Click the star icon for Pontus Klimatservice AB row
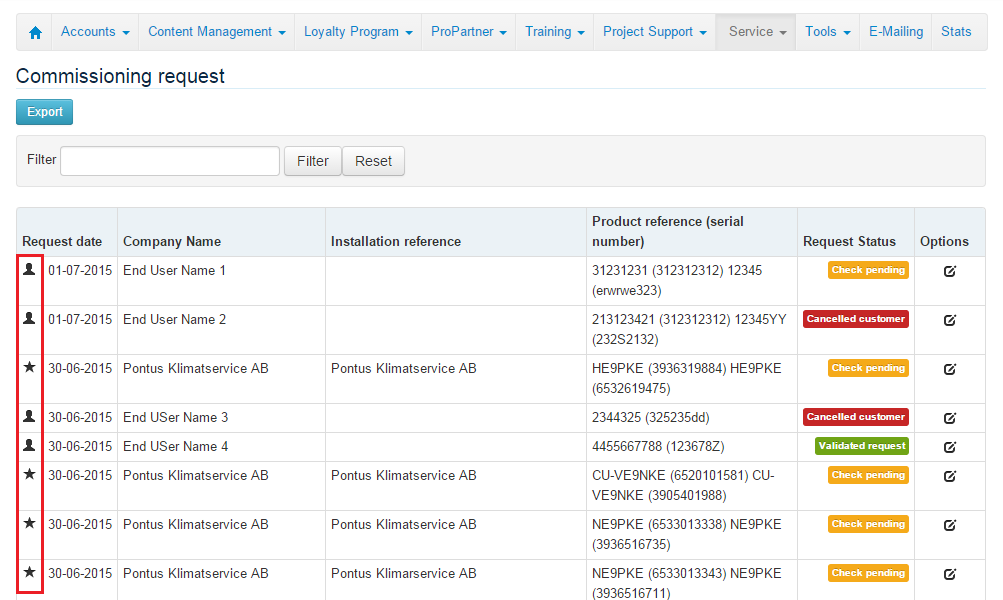Image resolution: width=1003 pixels, height=600 pixels. tap(29, 368)
